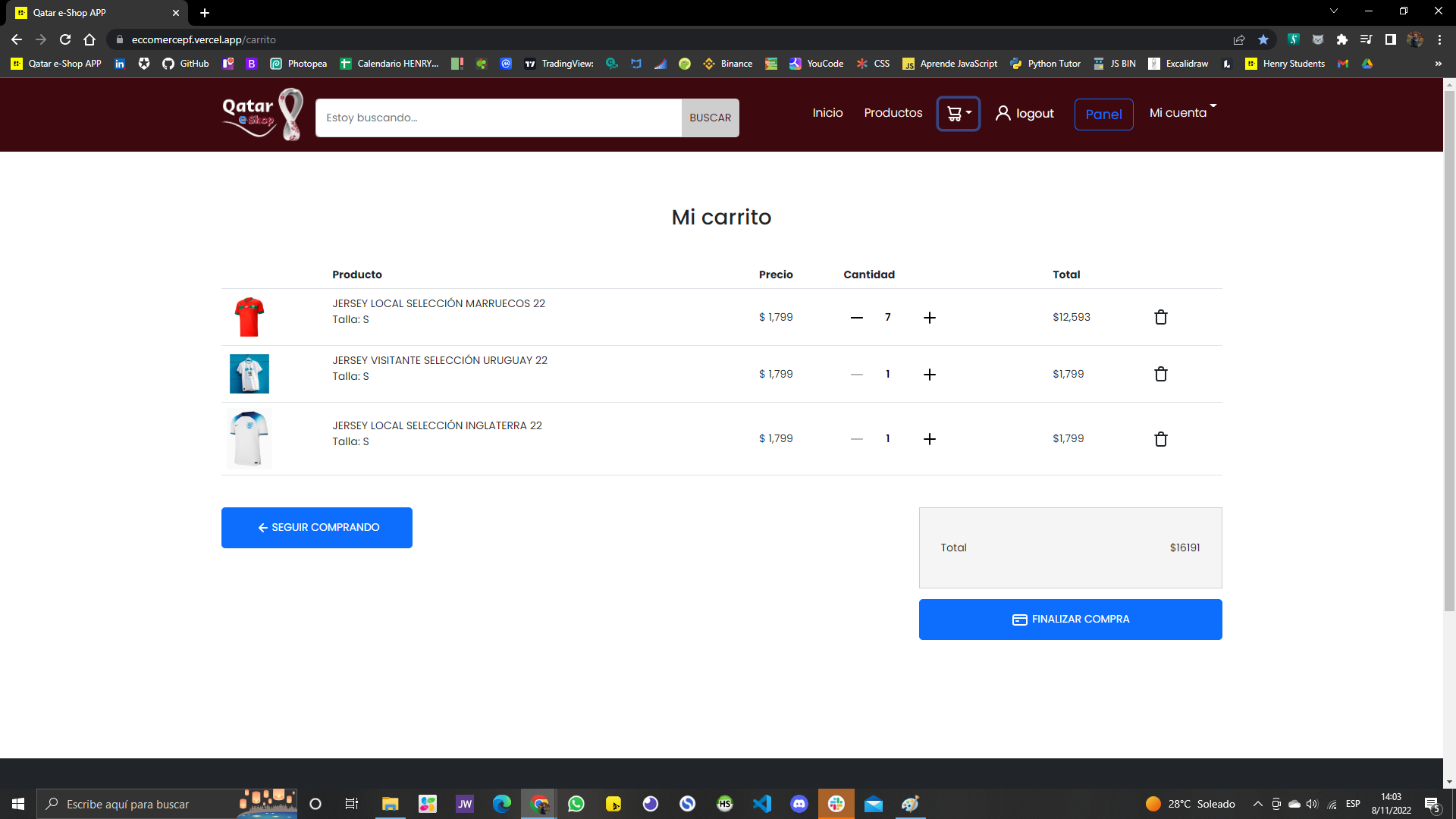This screenshot has height=819, width=1456.
Task: Click the Qatar e-Shop logo
Action: click(x=261, y=115)
